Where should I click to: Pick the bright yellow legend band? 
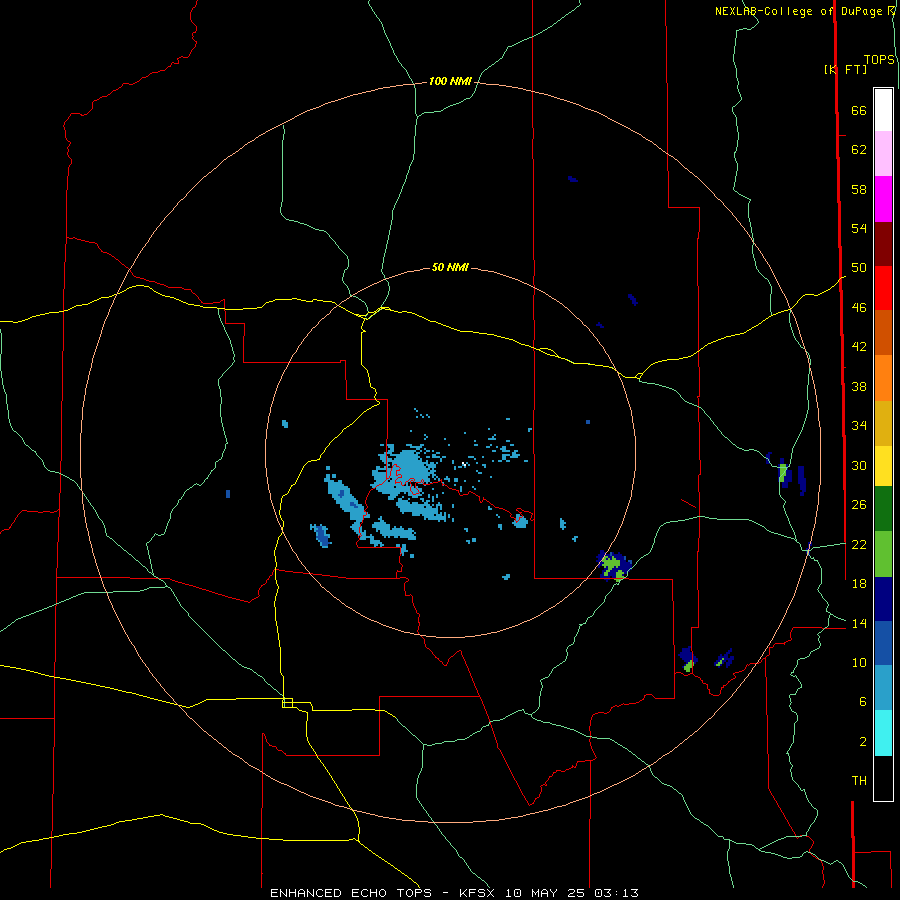tap(883, 466)
